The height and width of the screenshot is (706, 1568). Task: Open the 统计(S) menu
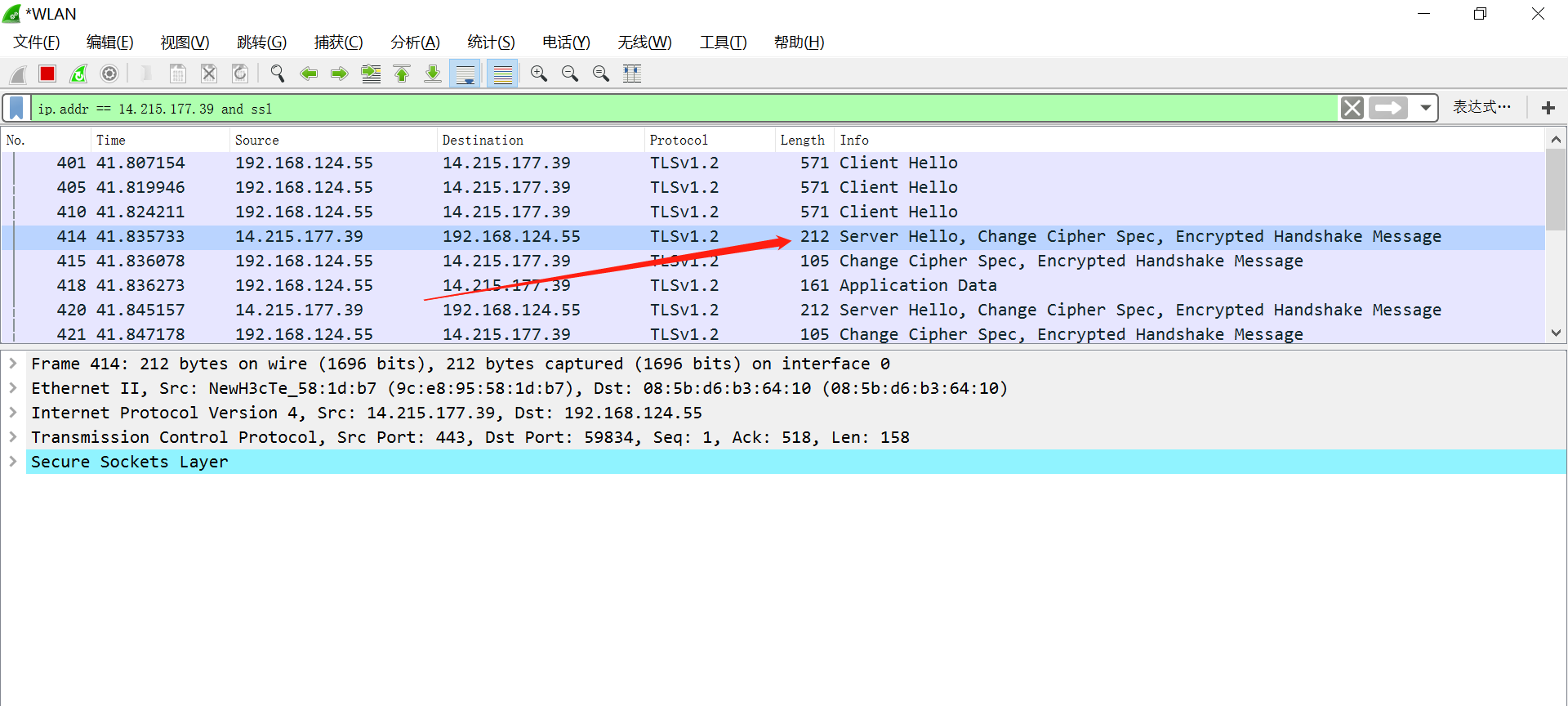click(x=491, y=42)
